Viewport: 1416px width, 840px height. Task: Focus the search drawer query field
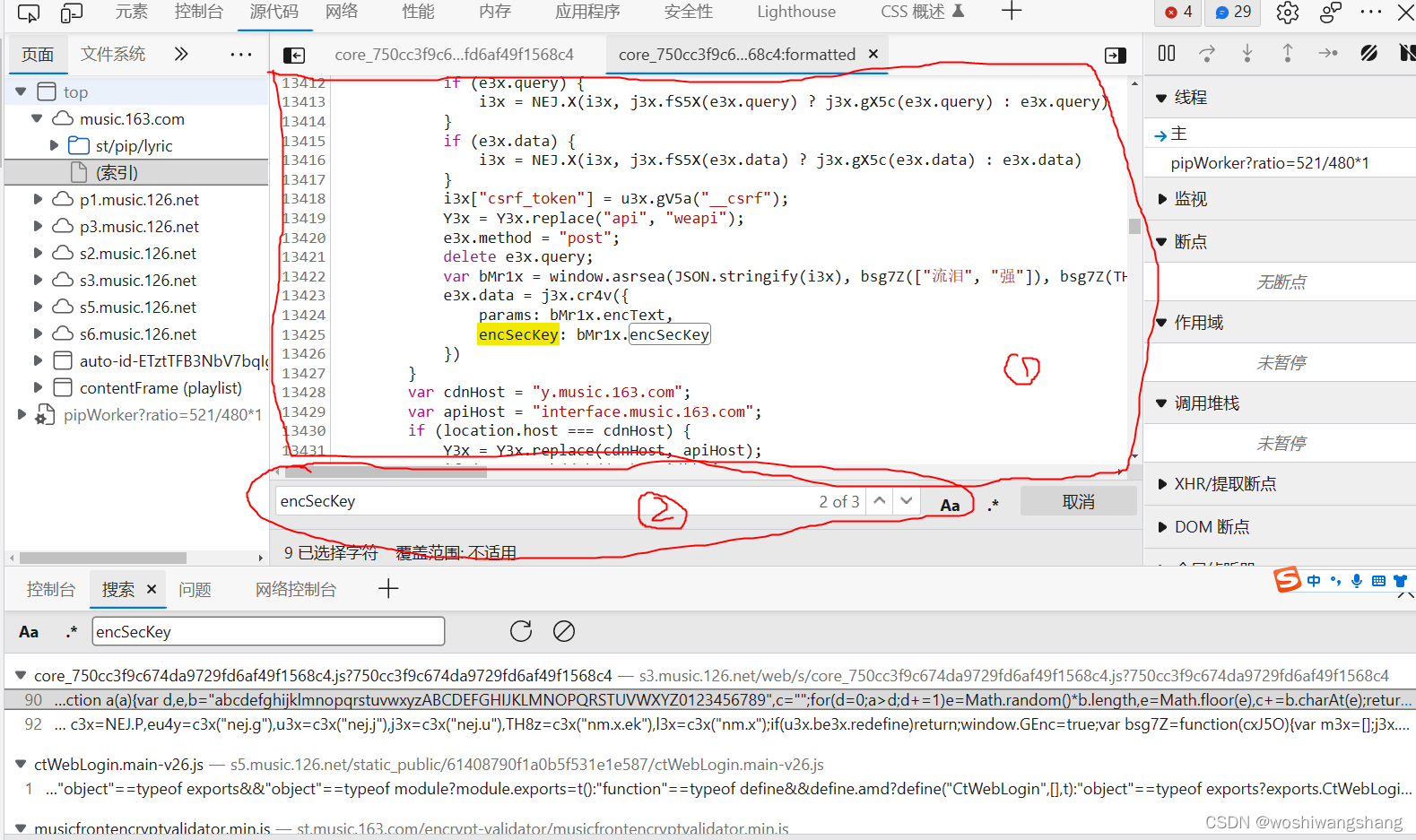(x=268, y=631)
